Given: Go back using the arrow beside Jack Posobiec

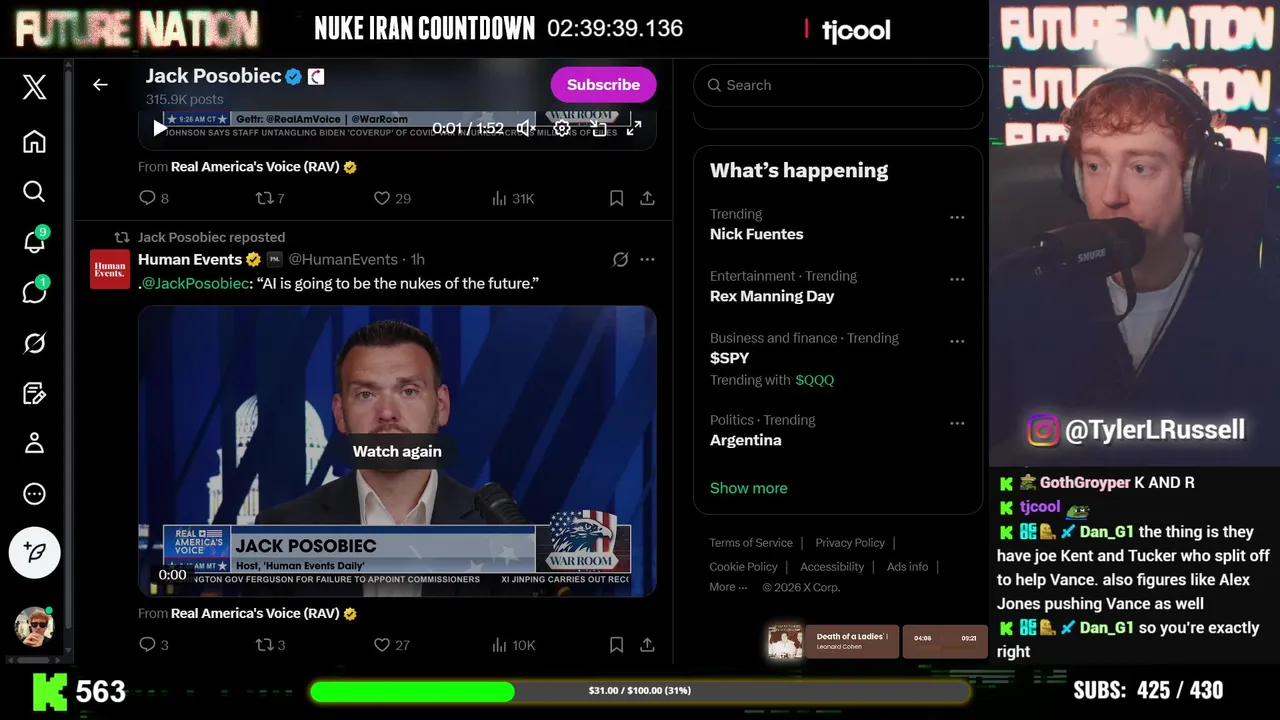Looking at the screenshot, I should click(100, 85).
